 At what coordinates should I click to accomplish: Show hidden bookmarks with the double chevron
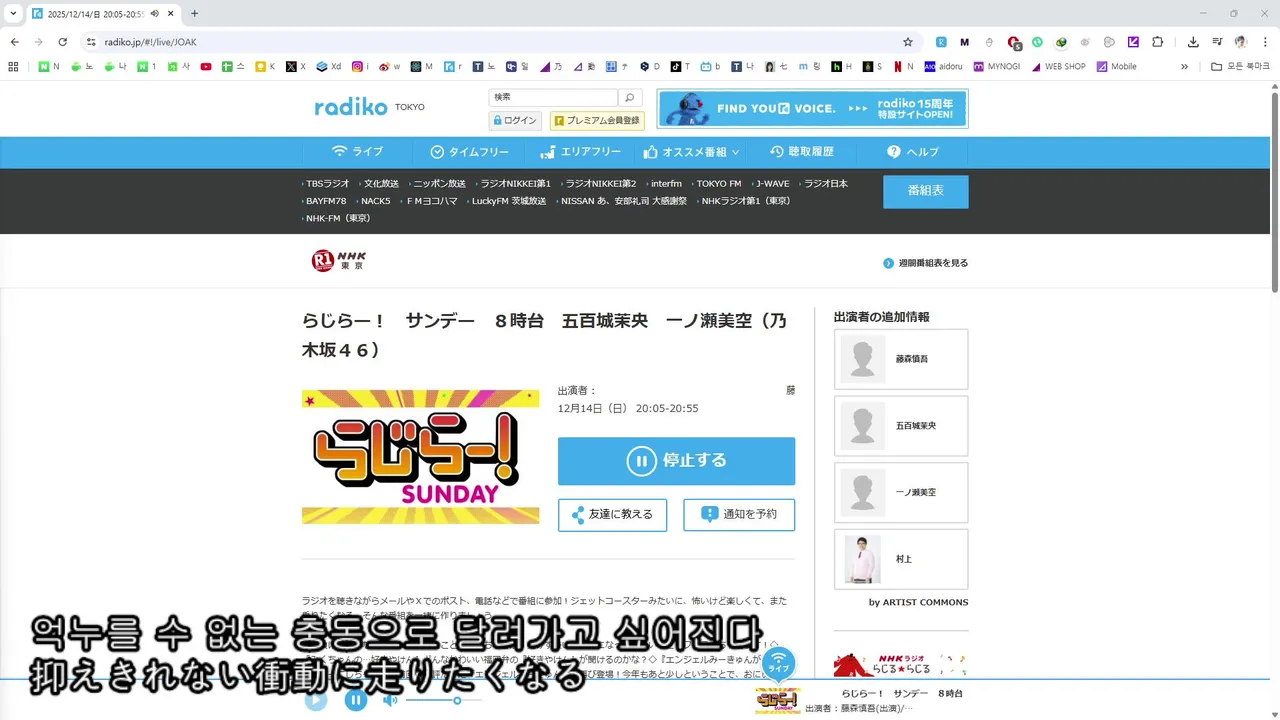click(x=1185, y=67)
